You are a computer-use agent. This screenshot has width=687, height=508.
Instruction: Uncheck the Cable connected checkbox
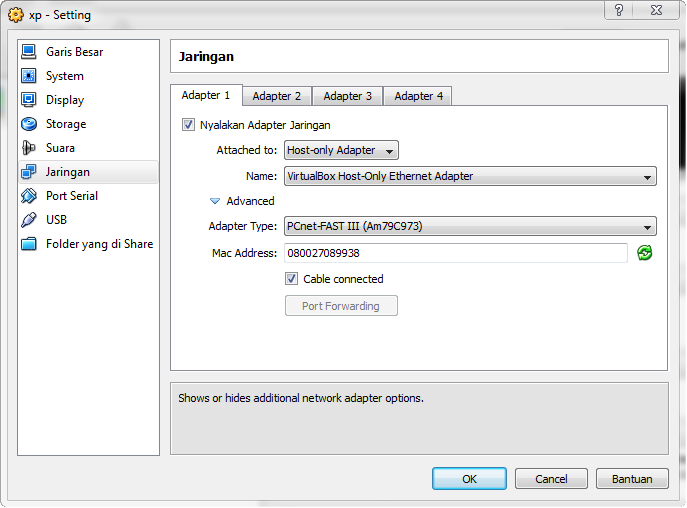pos(292,279)
